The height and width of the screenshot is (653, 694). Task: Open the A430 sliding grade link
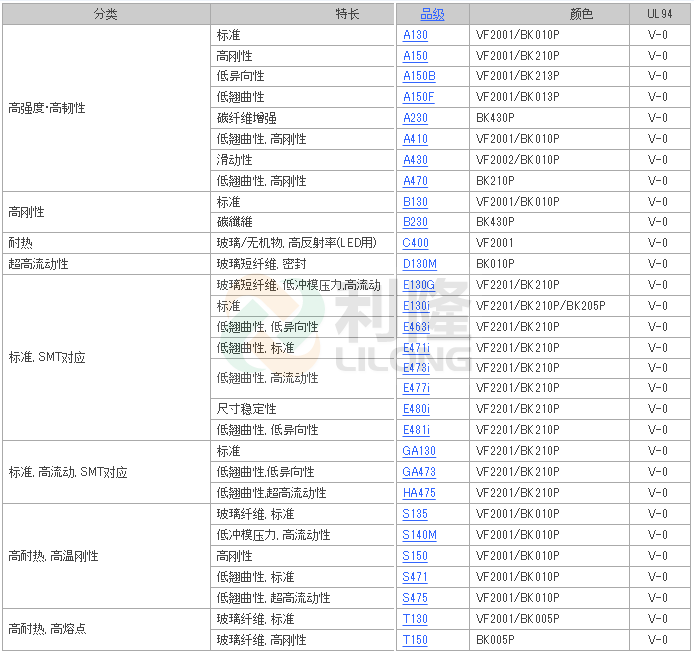[x=415, y=160]
